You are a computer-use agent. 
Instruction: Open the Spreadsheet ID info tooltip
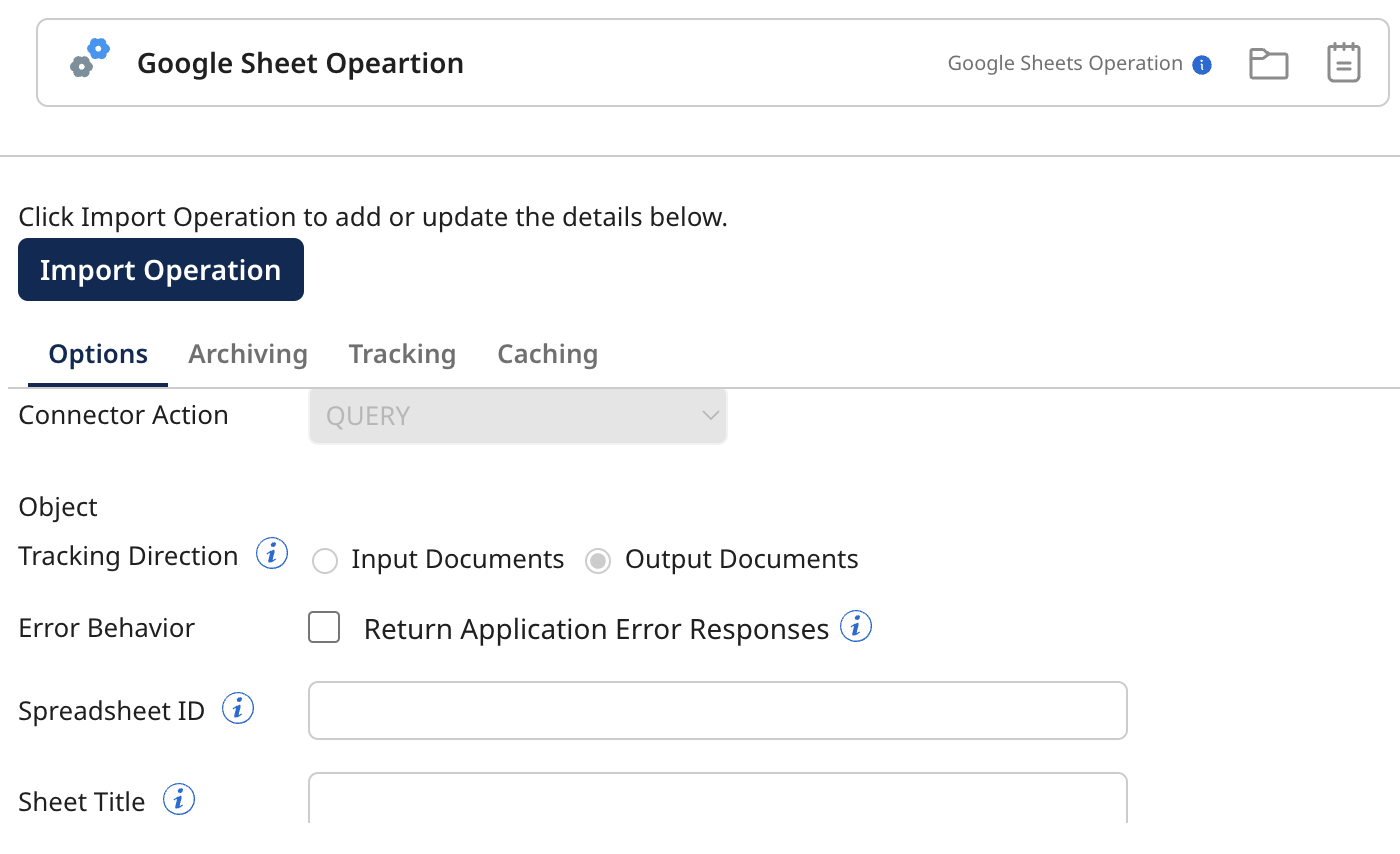tap(238, 707)
